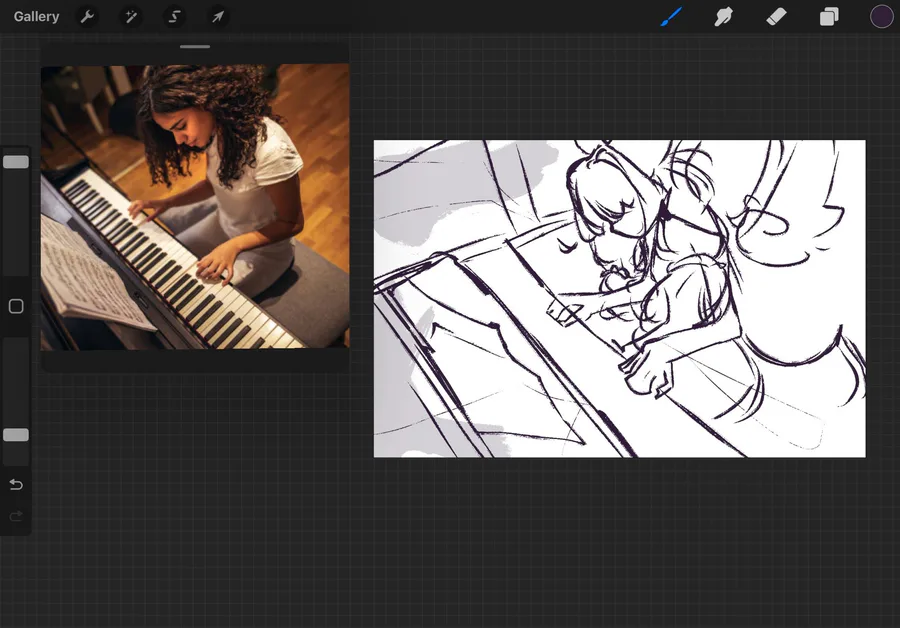Tap the square modify button in sidebar

16,307
